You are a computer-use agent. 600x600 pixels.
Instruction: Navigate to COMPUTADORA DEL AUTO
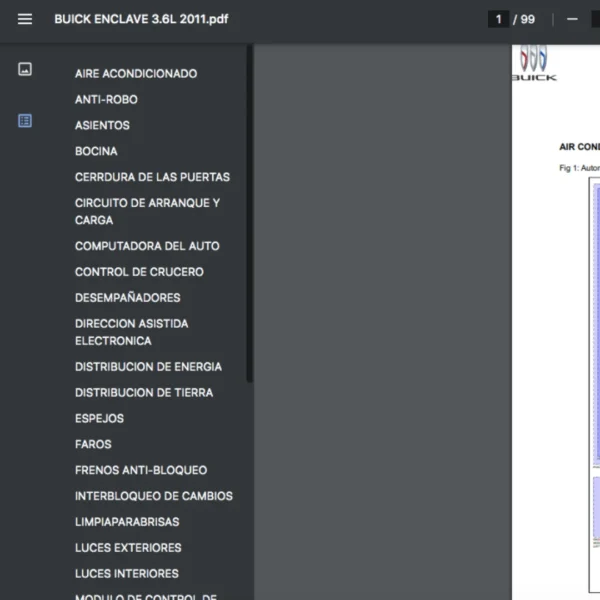click(x=147, y=246)
